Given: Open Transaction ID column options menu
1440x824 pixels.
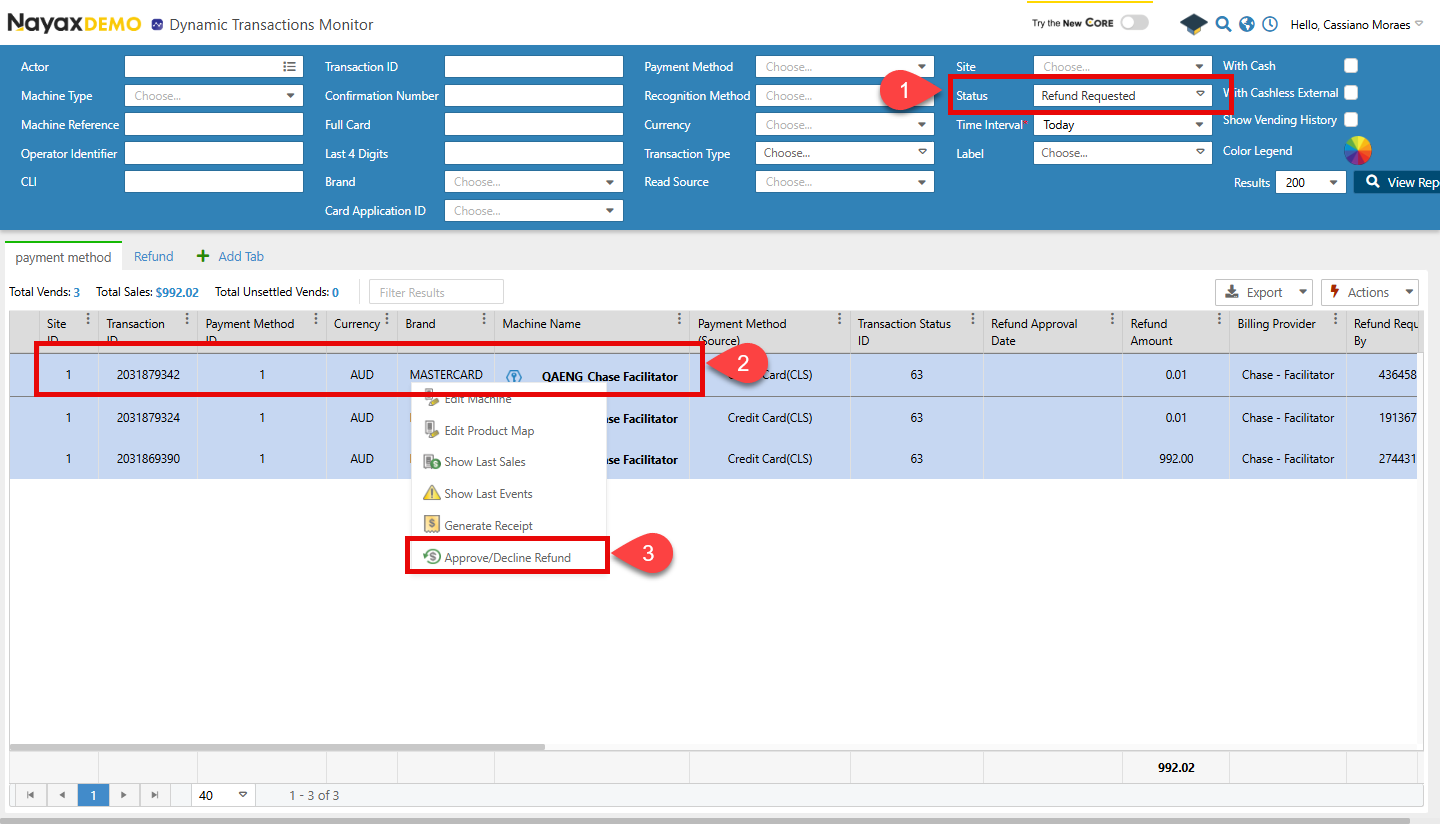Looking at the screenshot, I should click(187, 320).
